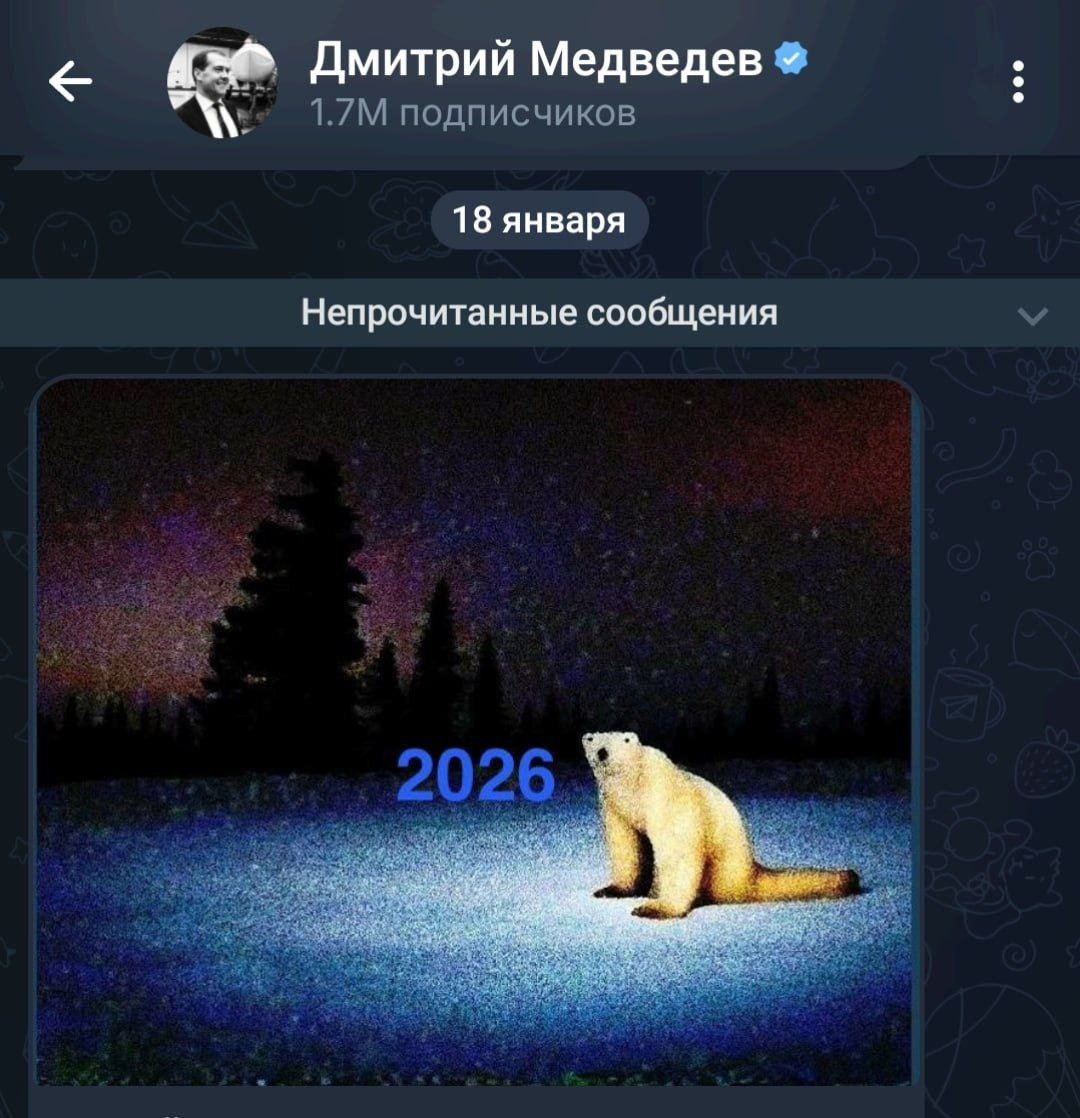Open the polar bear post image
Viewport: 1080px width, 1118px height.
[x=474, y=732]
